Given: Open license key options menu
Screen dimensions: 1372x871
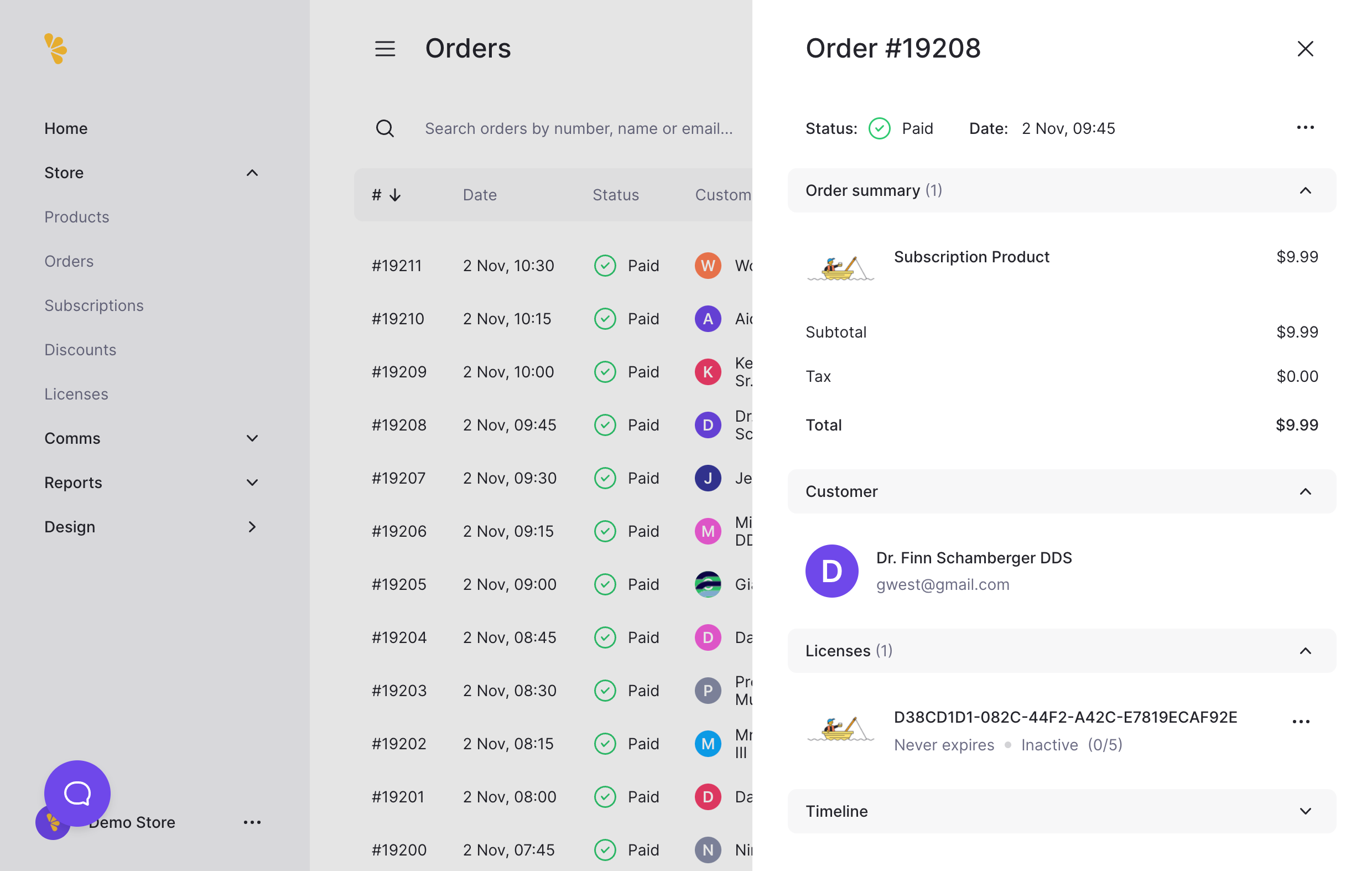Looking at the screenshot, I should click(1301, 722).
